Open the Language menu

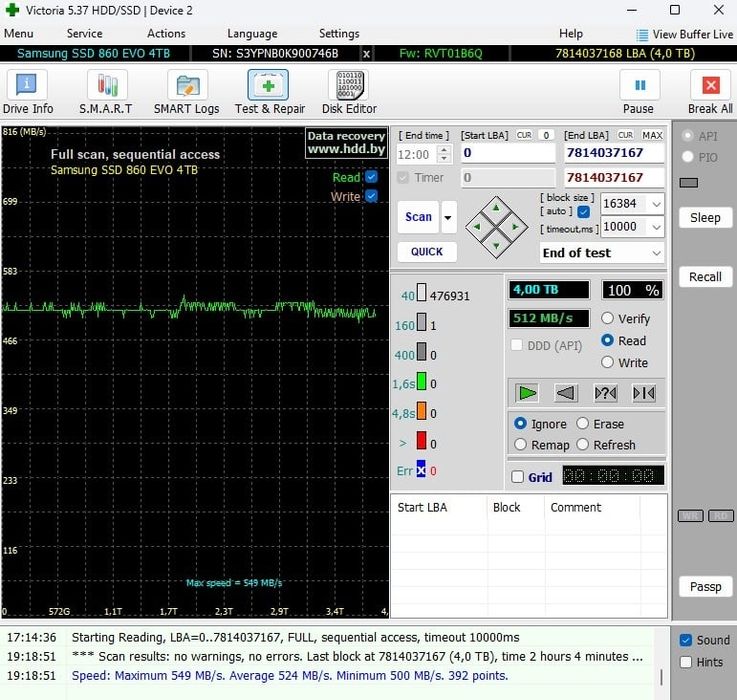click(252, 34)
